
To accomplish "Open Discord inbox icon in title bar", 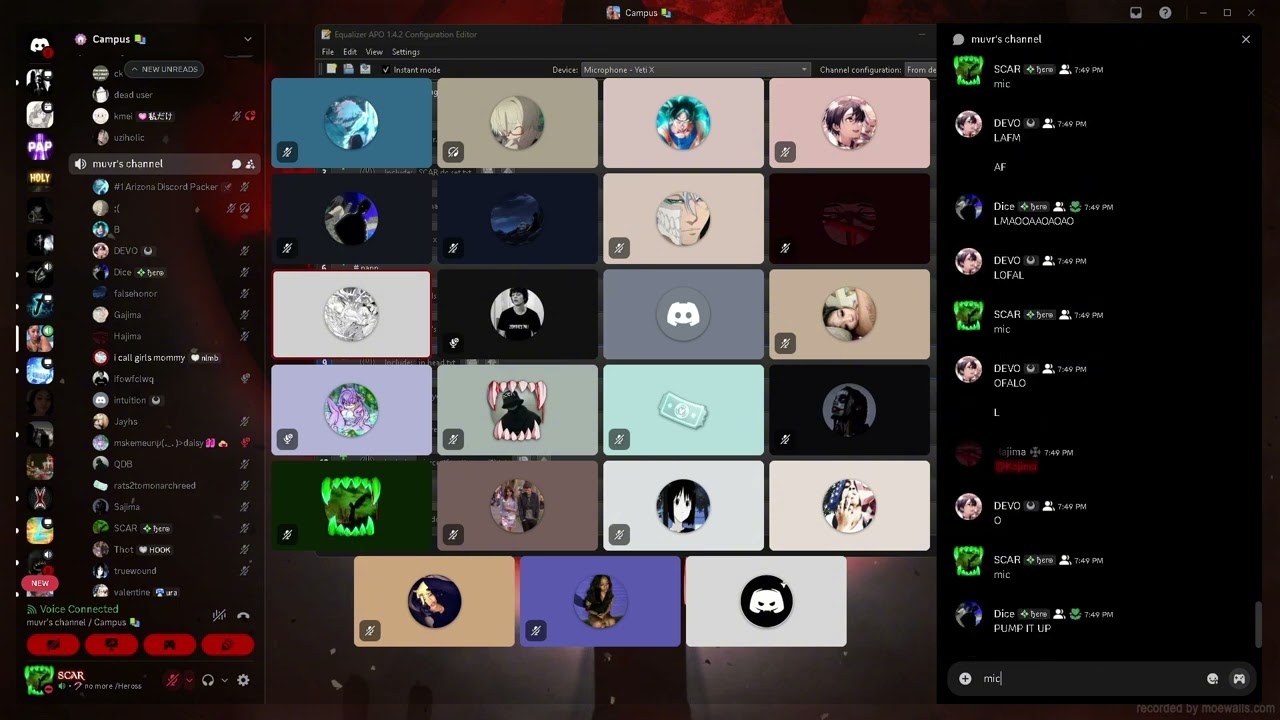I will click(1136, 13).
